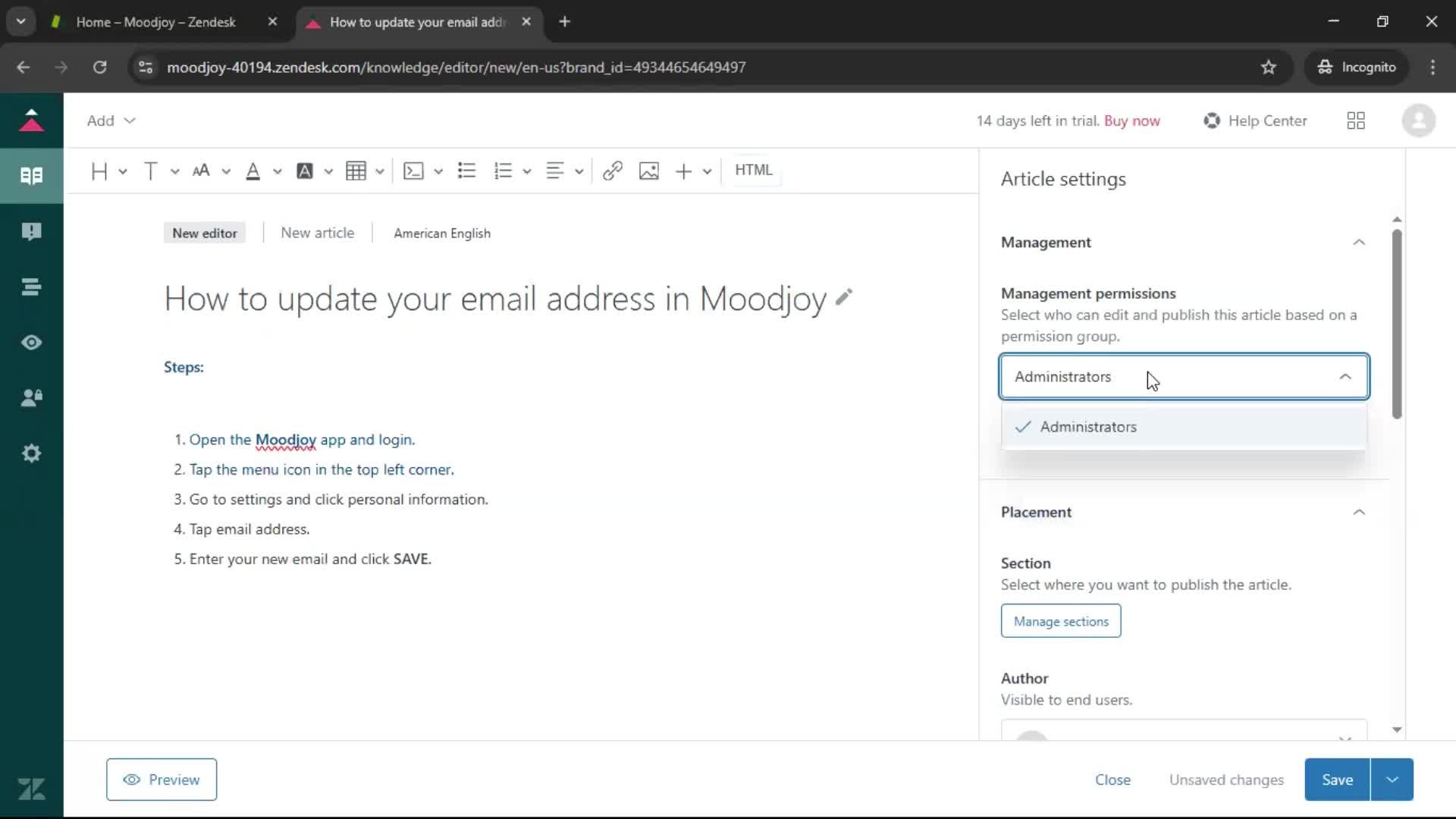
Task: Open the text style dropdown arrow
Action: point(175,172)
